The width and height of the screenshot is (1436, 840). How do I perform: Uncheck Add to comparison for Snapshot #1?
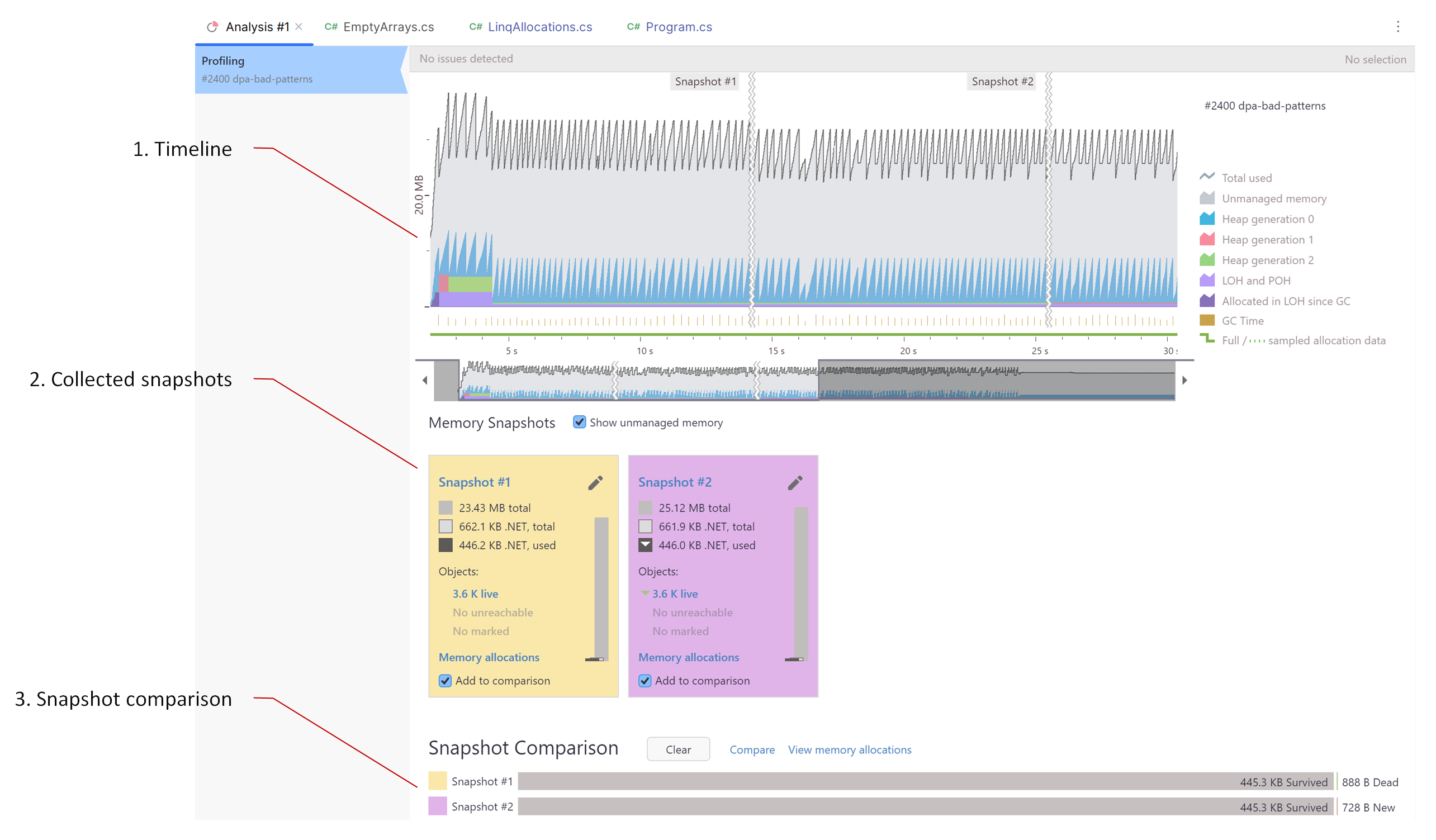pos(445,680)
